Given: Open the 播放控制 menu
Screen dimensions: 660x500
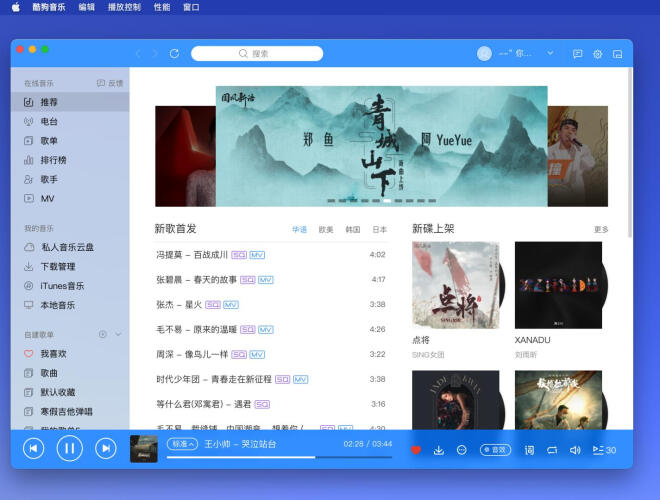Looking at the screenshot, I should (124, 7).
